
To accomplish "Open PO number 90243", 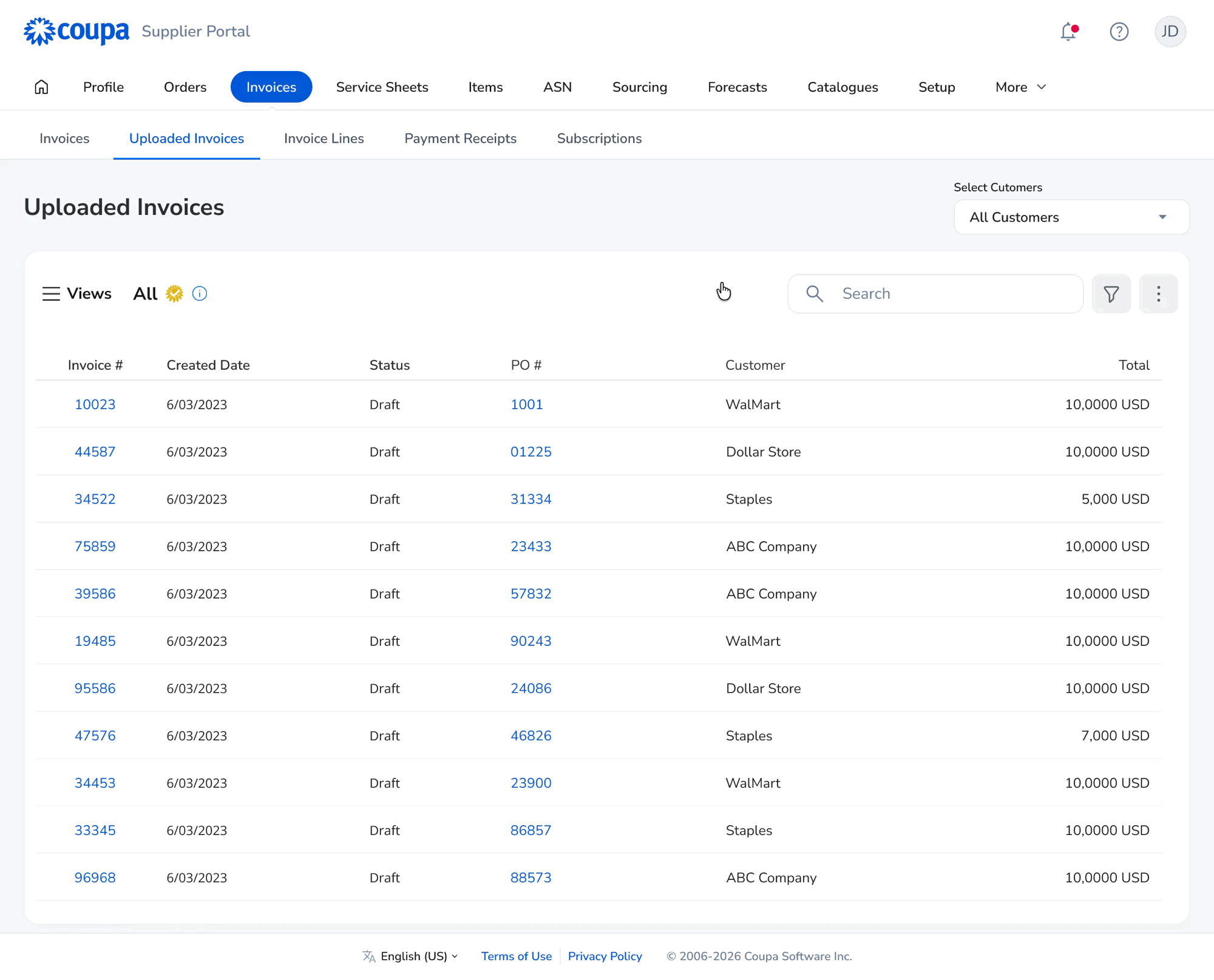I will [531, 641].
